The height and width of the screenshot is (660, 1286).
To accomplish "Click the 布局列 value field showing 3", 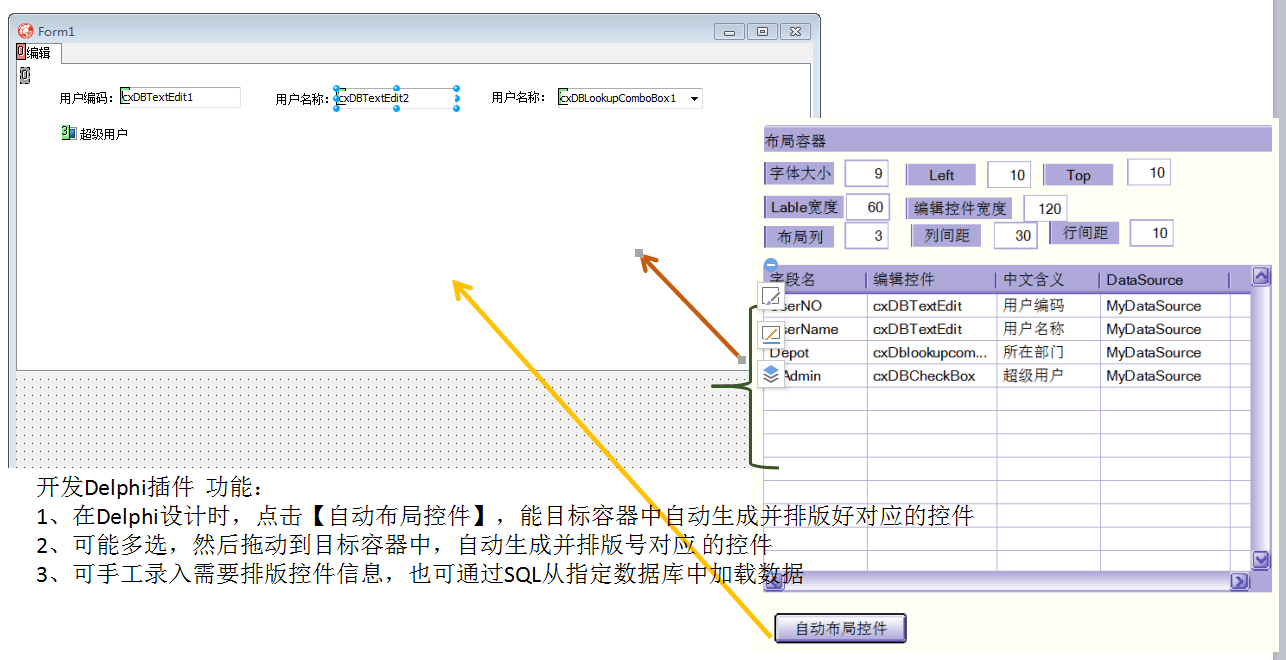I will (867, 236).
